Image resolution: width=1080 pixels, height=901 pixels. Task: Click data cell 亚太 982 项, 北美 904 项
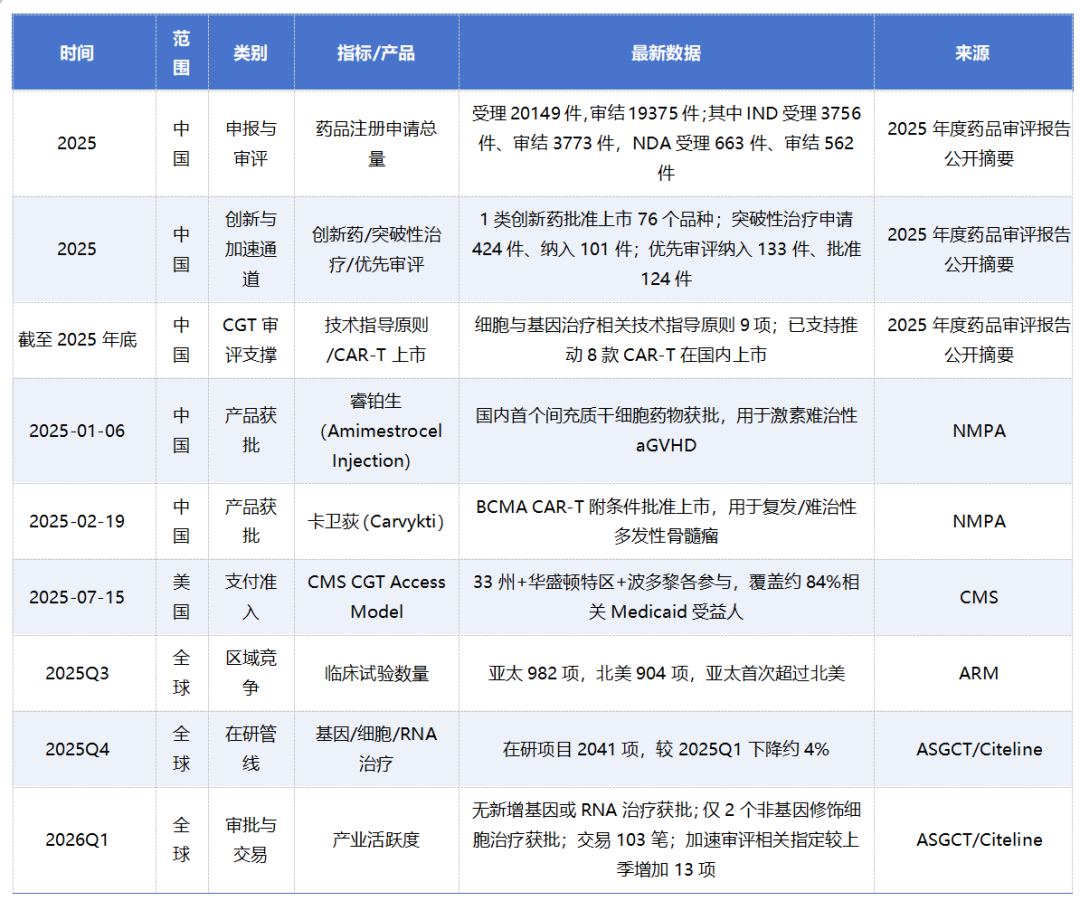[666, 673]
